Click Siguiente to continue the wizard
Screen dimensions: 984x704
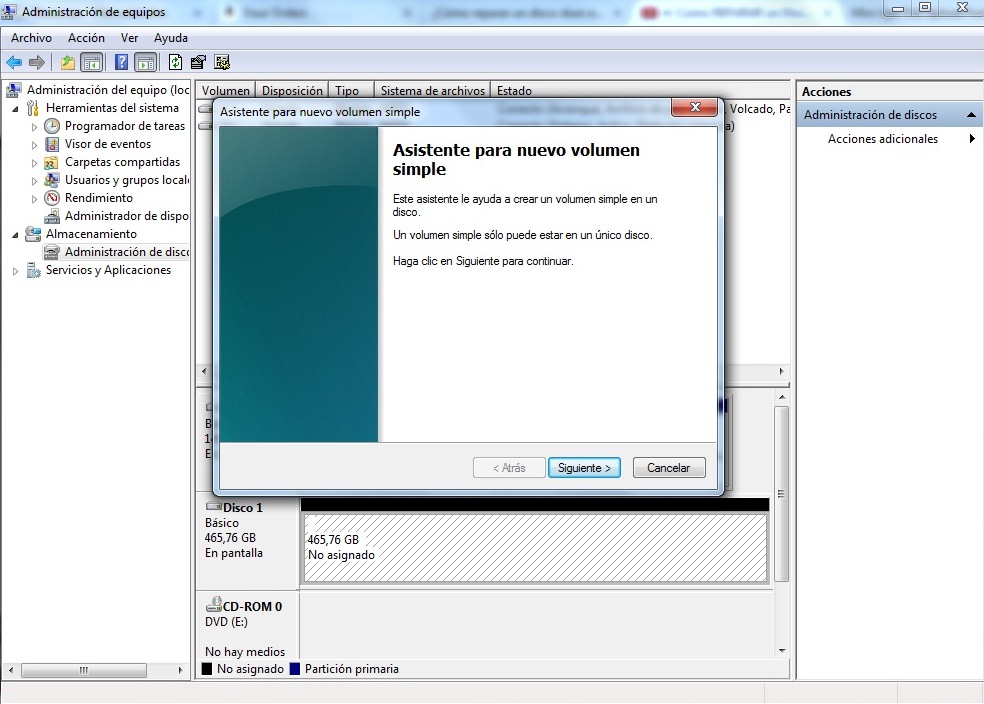[x=584, y=467]
